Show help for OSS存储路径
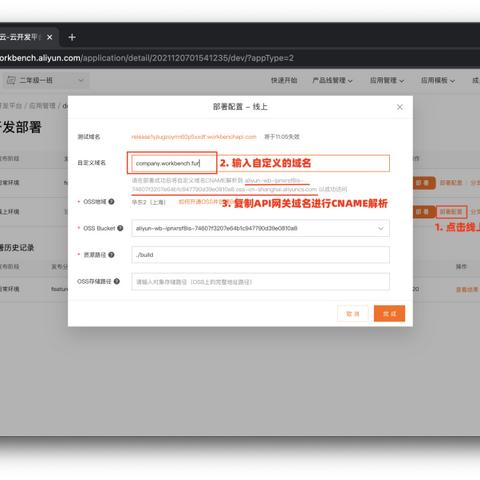Screen dimensions: 480x480 tap(117, 281)
